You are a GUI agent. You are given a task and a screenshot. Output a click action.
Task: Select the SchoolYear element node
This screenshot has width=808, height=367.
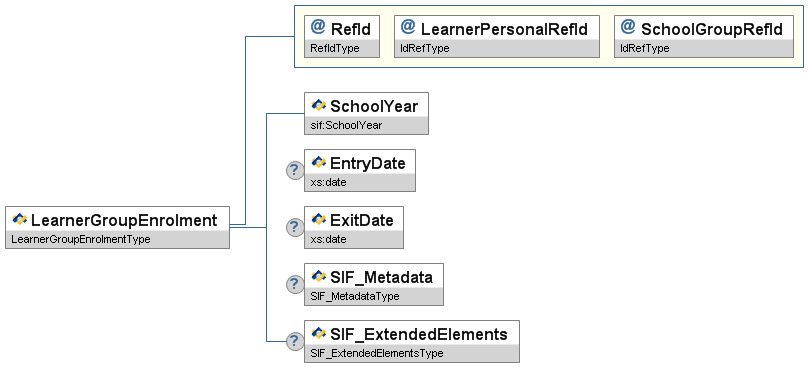[x=366, y=113]
